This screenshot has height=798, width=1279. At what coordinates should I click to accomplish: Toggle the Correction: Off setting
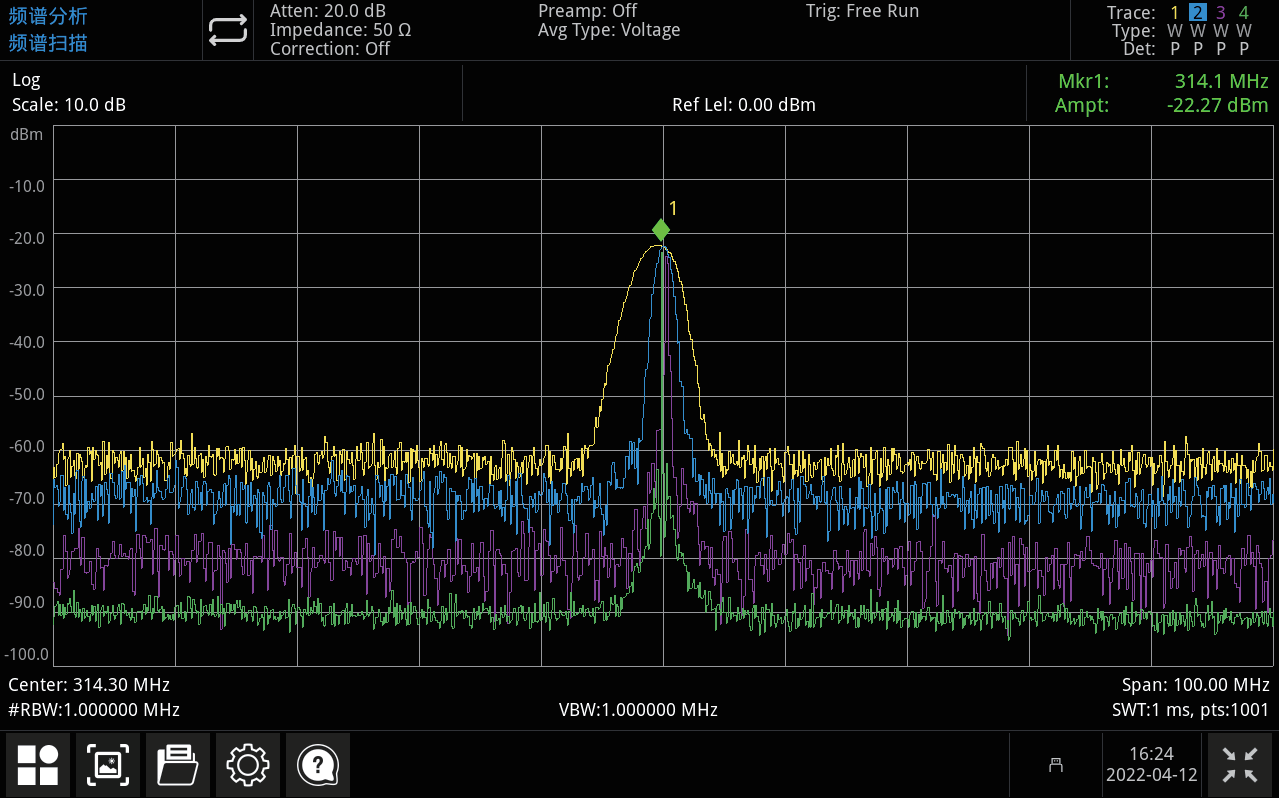pos(330,49)
